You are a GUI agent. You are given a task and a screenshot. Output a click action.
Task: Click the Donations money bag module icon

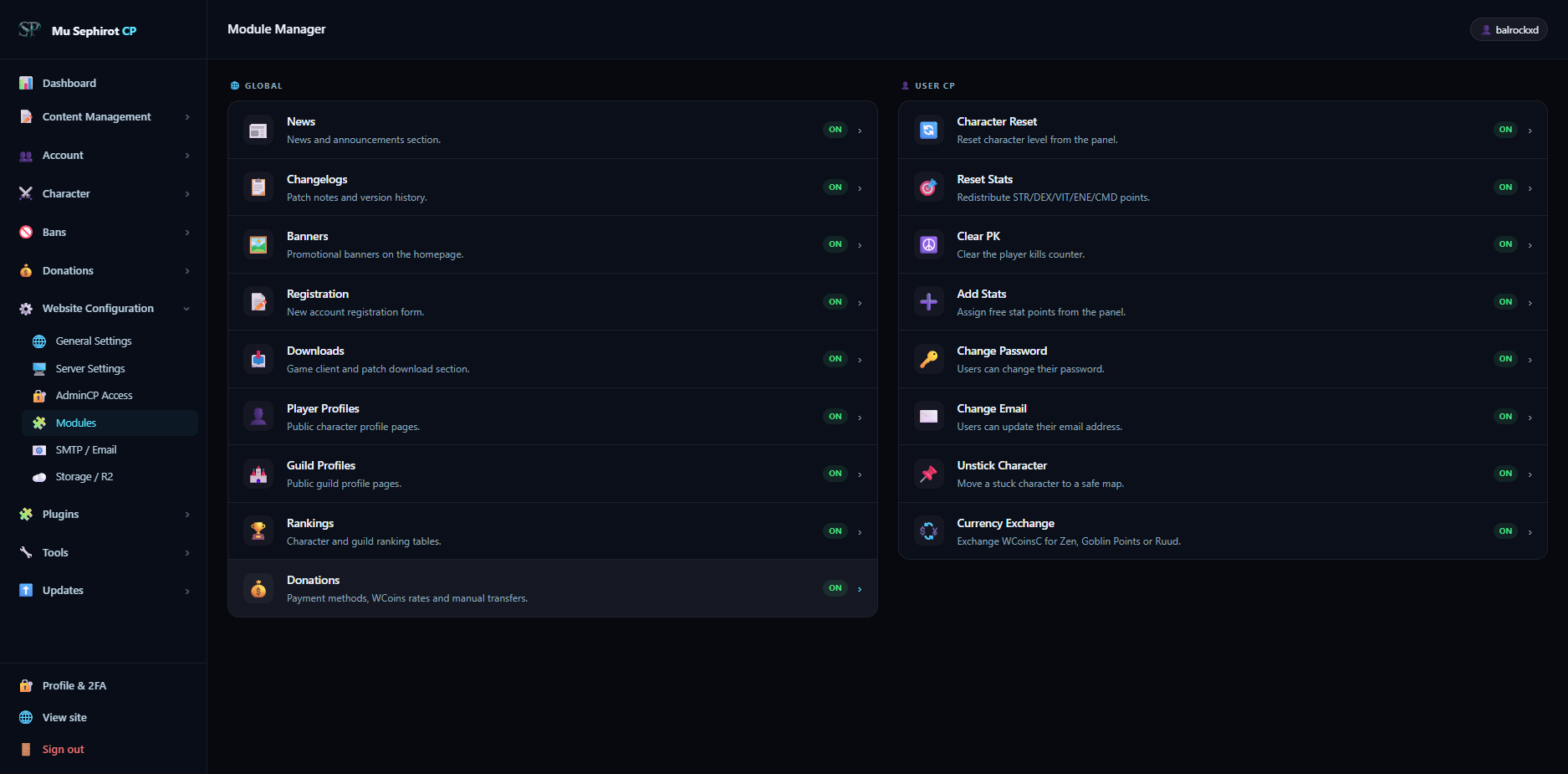258,589
